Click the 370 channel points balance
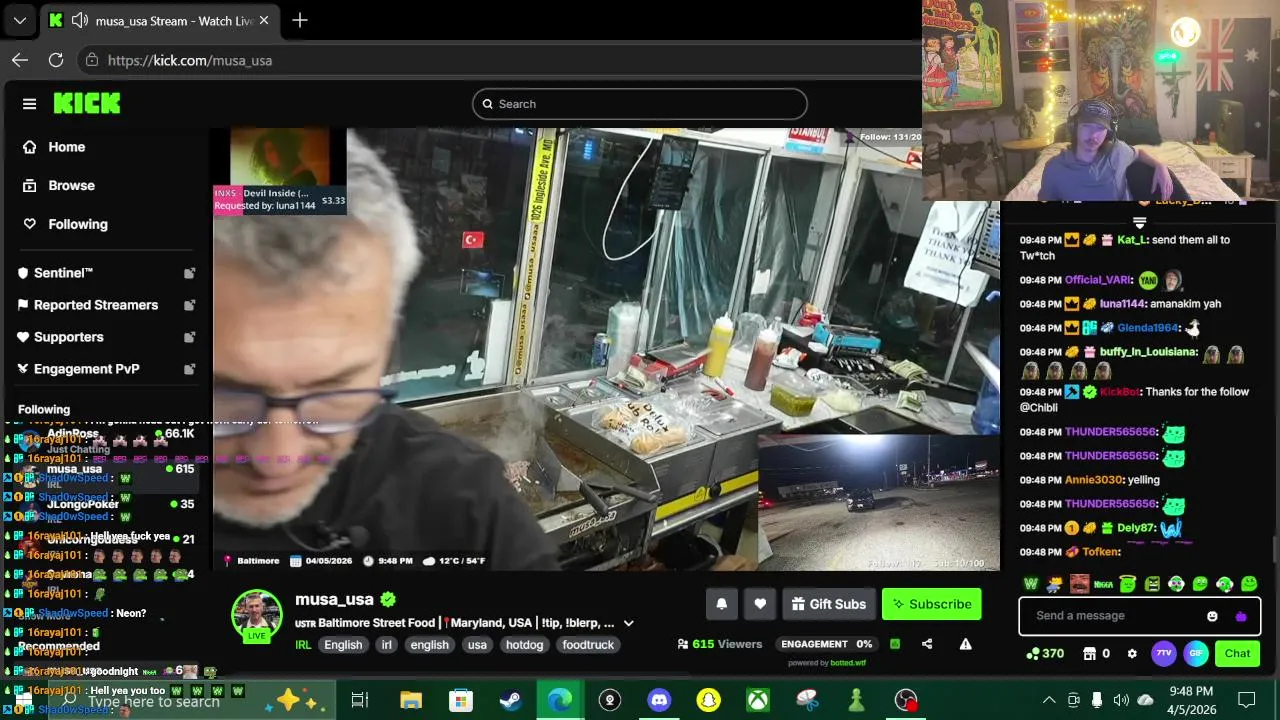Screen dimensions: 1280x720 [1045, 654]
